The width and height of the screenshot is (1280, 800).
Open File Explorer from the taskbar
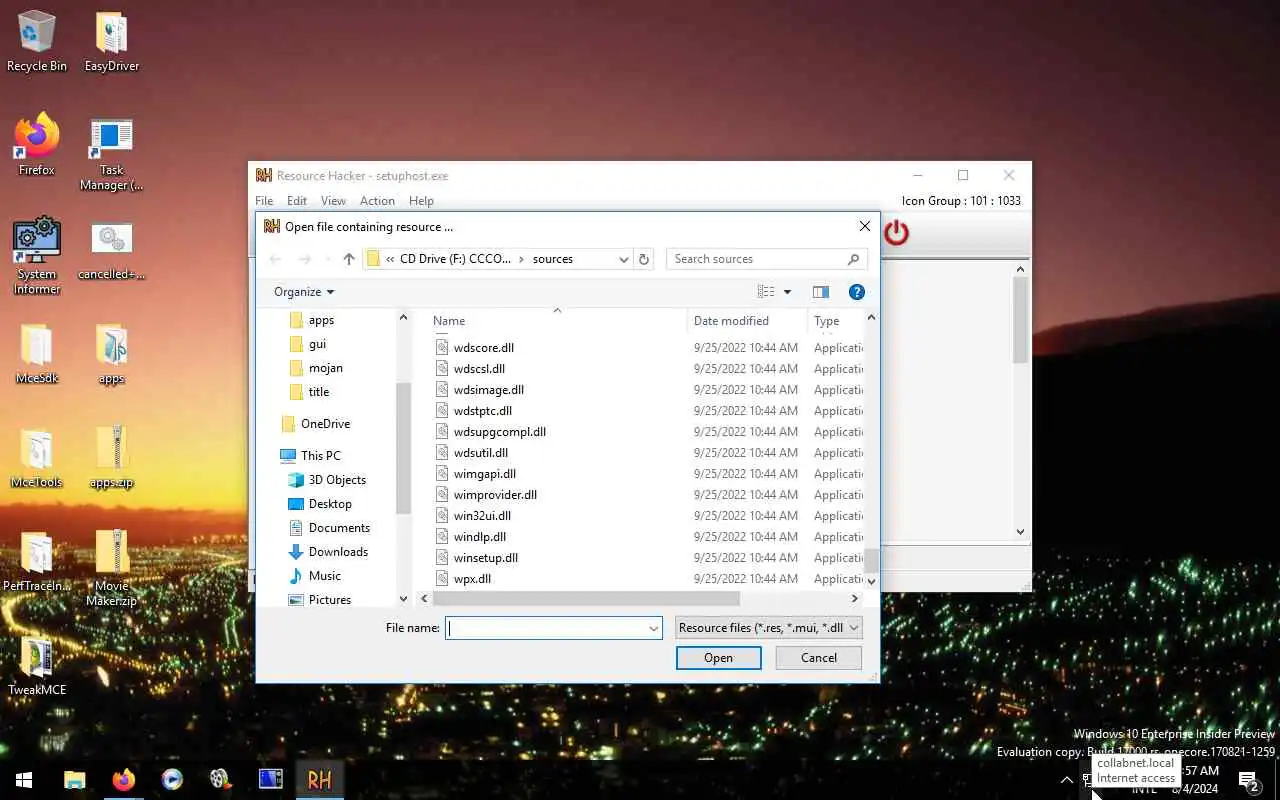pos(75,779)
